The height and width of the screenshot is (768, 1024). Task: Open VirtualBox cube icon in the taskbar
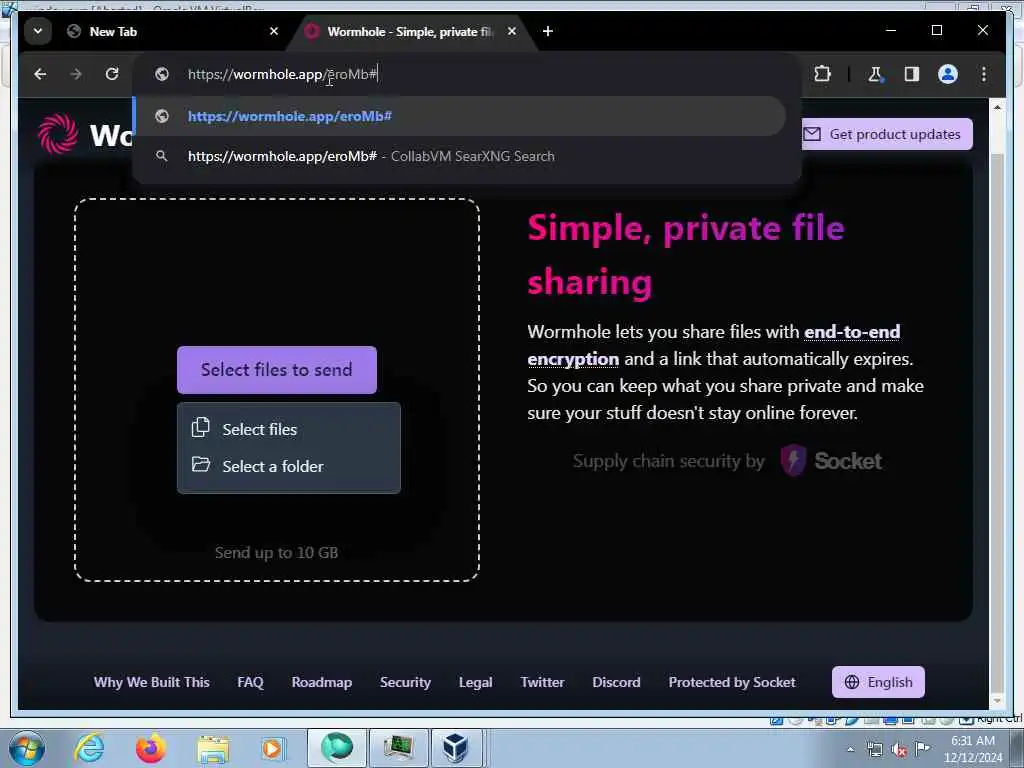tap(455, 748)
